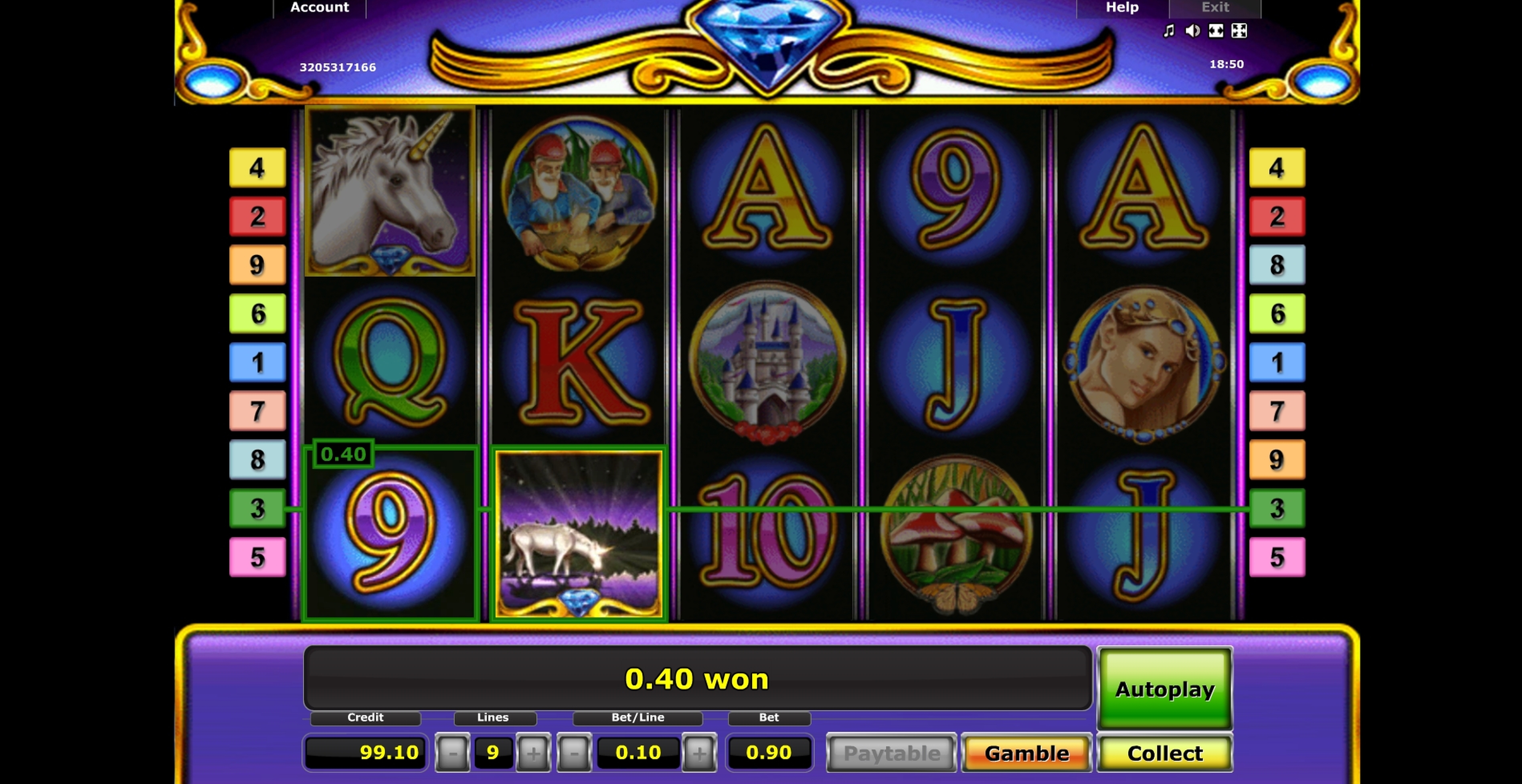Image resolution: width=1522 pixels, height=784 pixels.
Task: Start Autoplay
Action: pyautogui.click(x=1164, y=689)
